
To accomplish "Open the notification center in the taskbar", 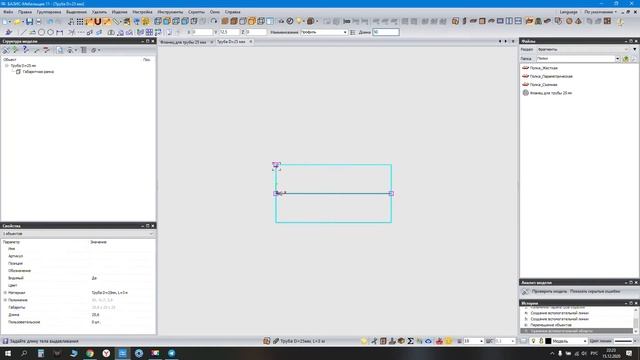I will 629,353.
